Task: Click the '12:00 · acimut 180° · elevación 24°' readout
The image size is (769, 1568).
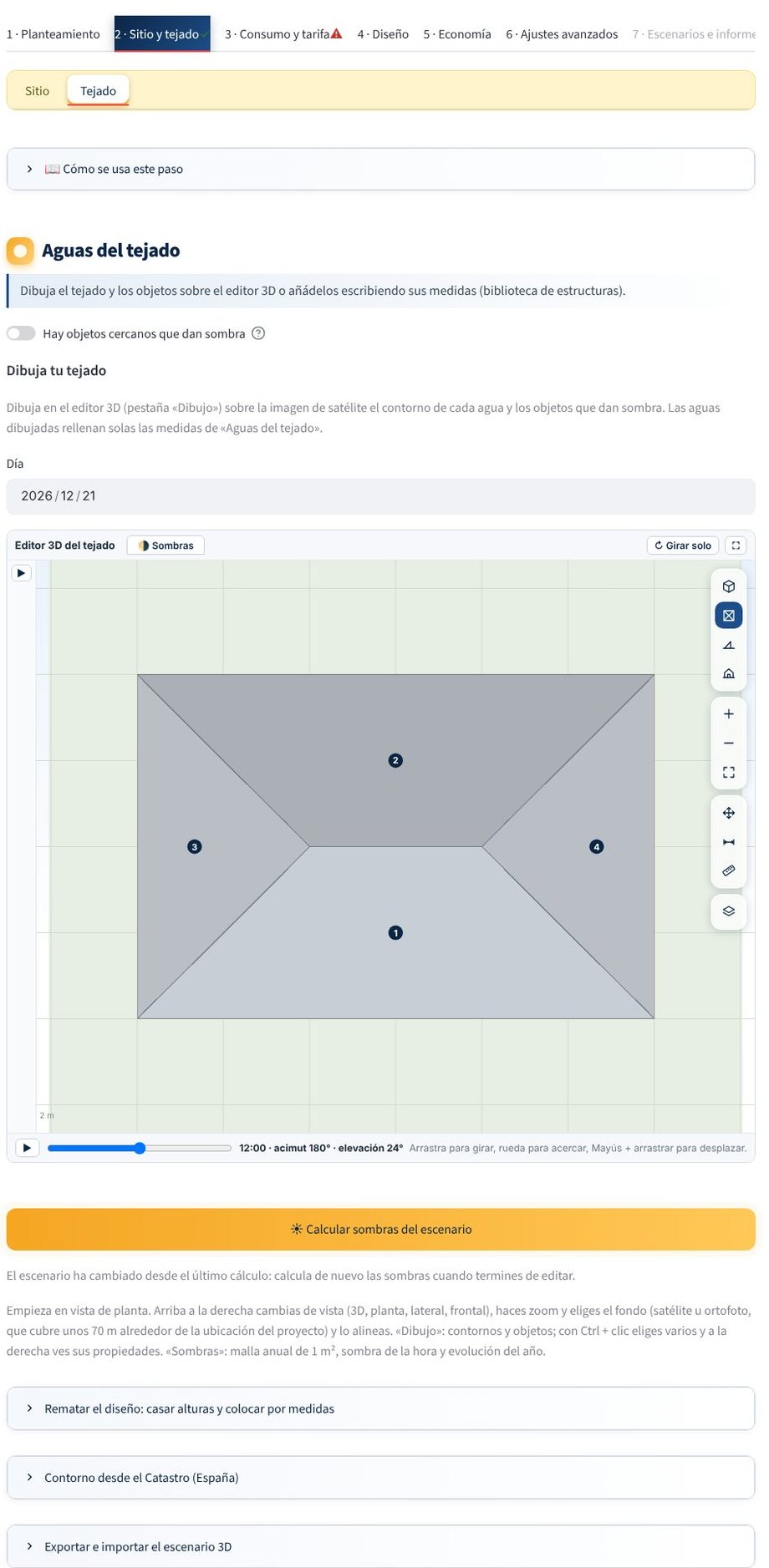Action: pyautogui.click(x=321, y=1148)
